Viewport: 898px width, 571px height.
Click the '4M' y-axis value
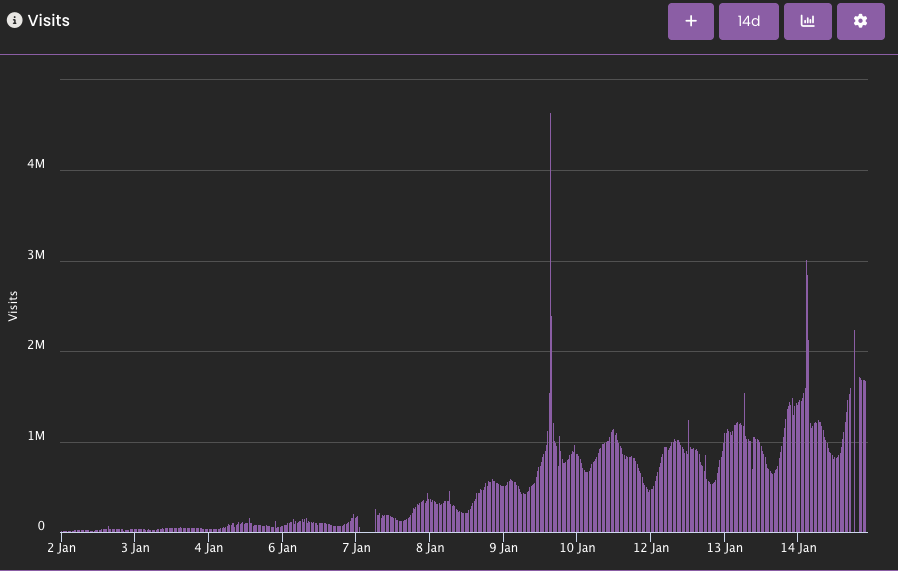(36, 164)
